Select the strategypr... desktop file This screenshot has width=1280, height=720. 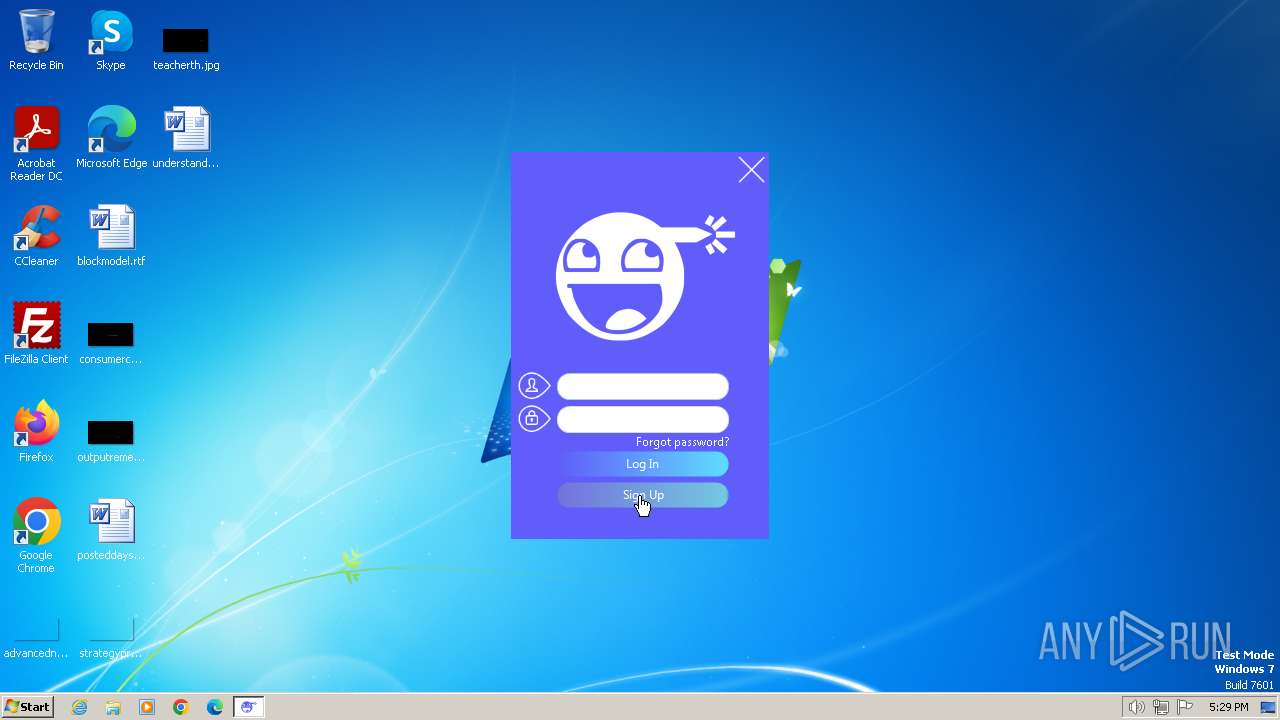pyautogui.click(x=111, y=639)
